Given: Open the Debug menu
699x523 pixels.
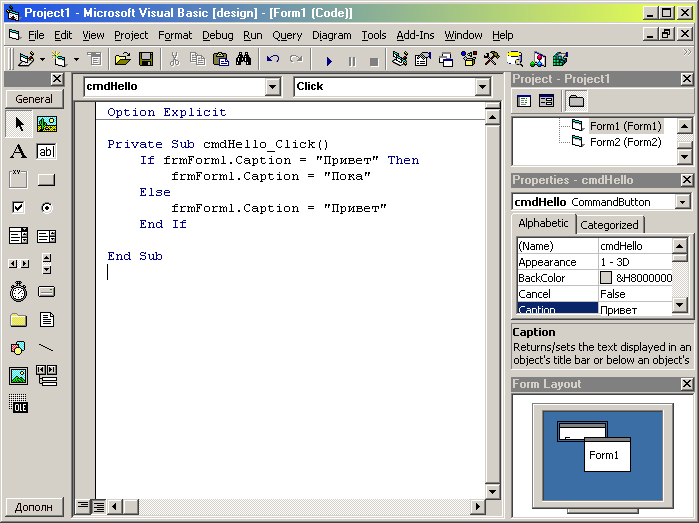Looking at the screenshot, I should pyautogui.click(x=218, y=35).
